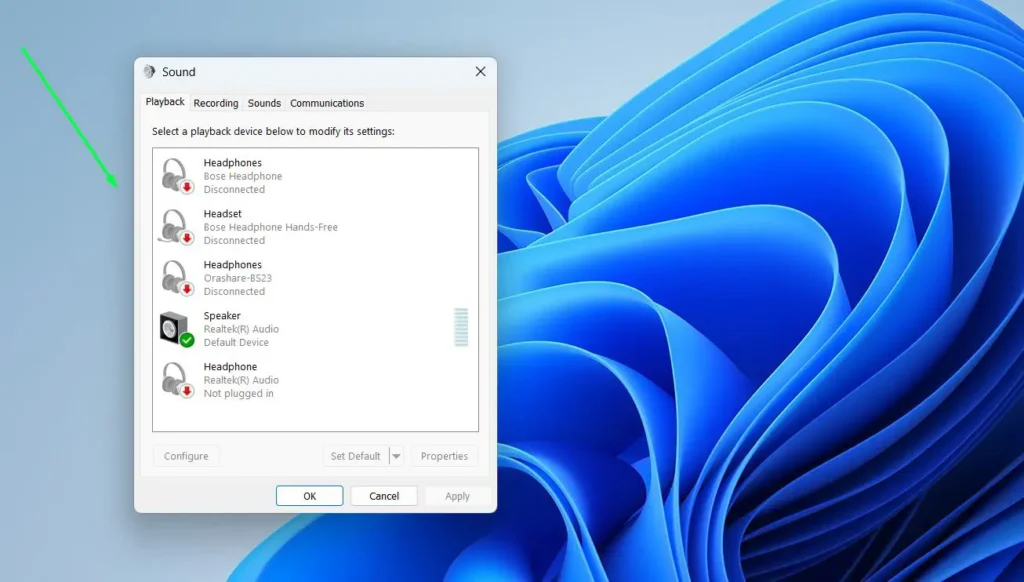Click the red disconnected badge on Bose Headphones
This screenshot has height=582, width=1024.
point(187,186)
